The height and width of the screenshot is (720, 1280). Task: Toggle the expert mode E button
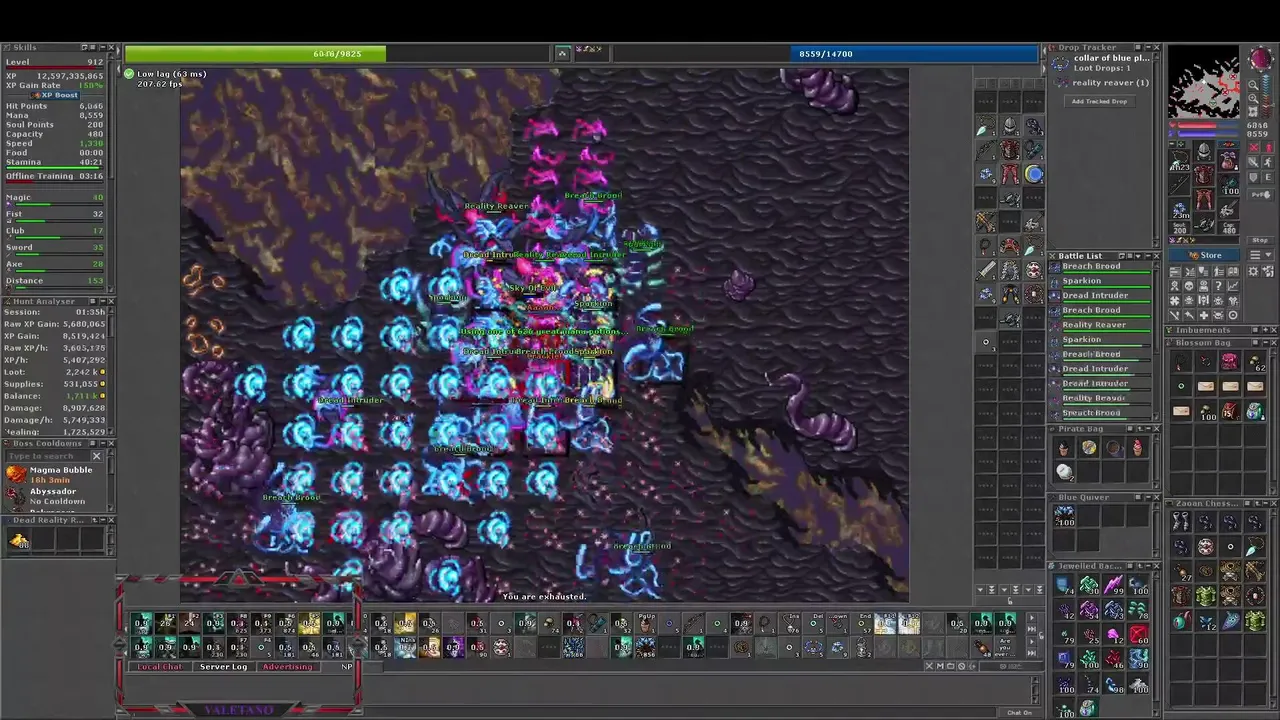[x=1268, y=177]
